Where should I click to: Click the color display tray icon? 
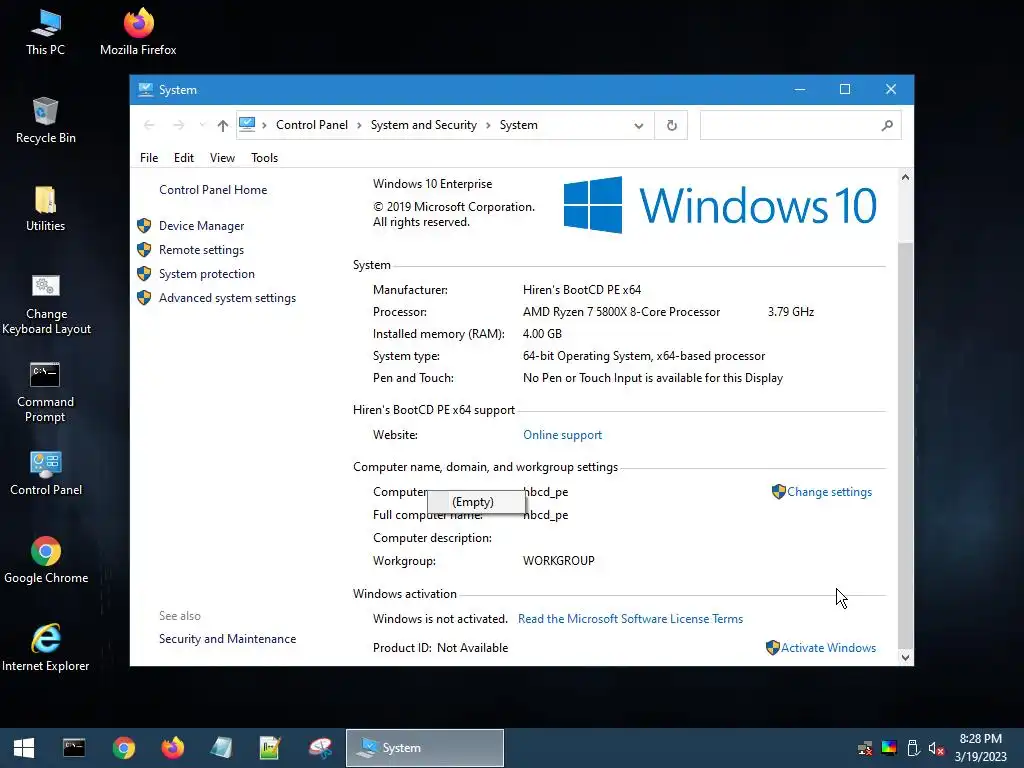click(889, 748)
